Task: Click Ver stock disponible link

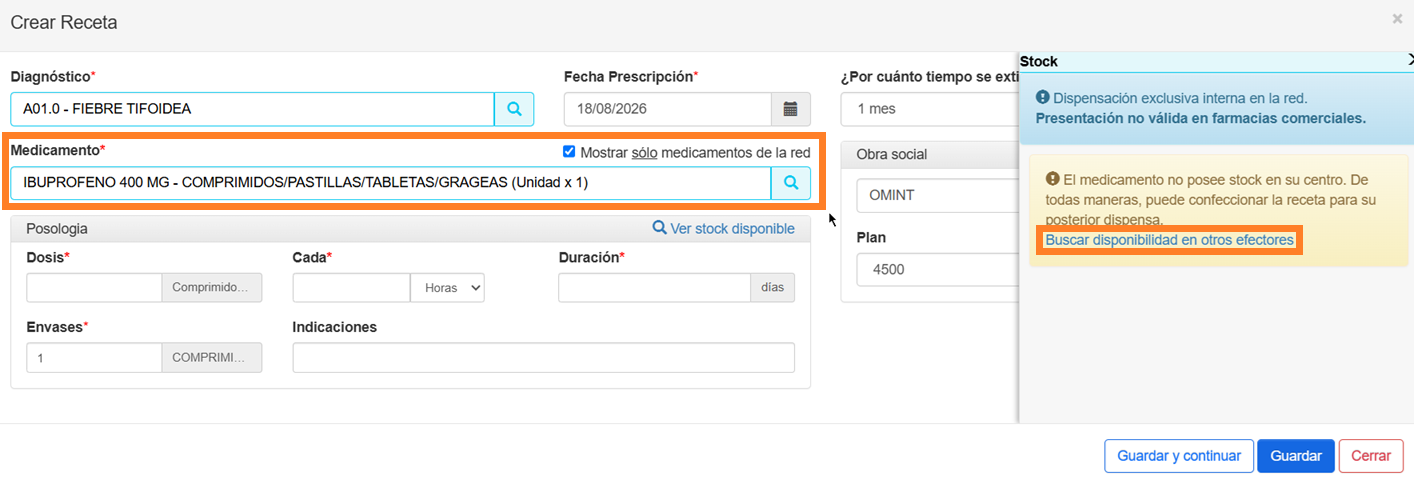Action: click(724, 229)
